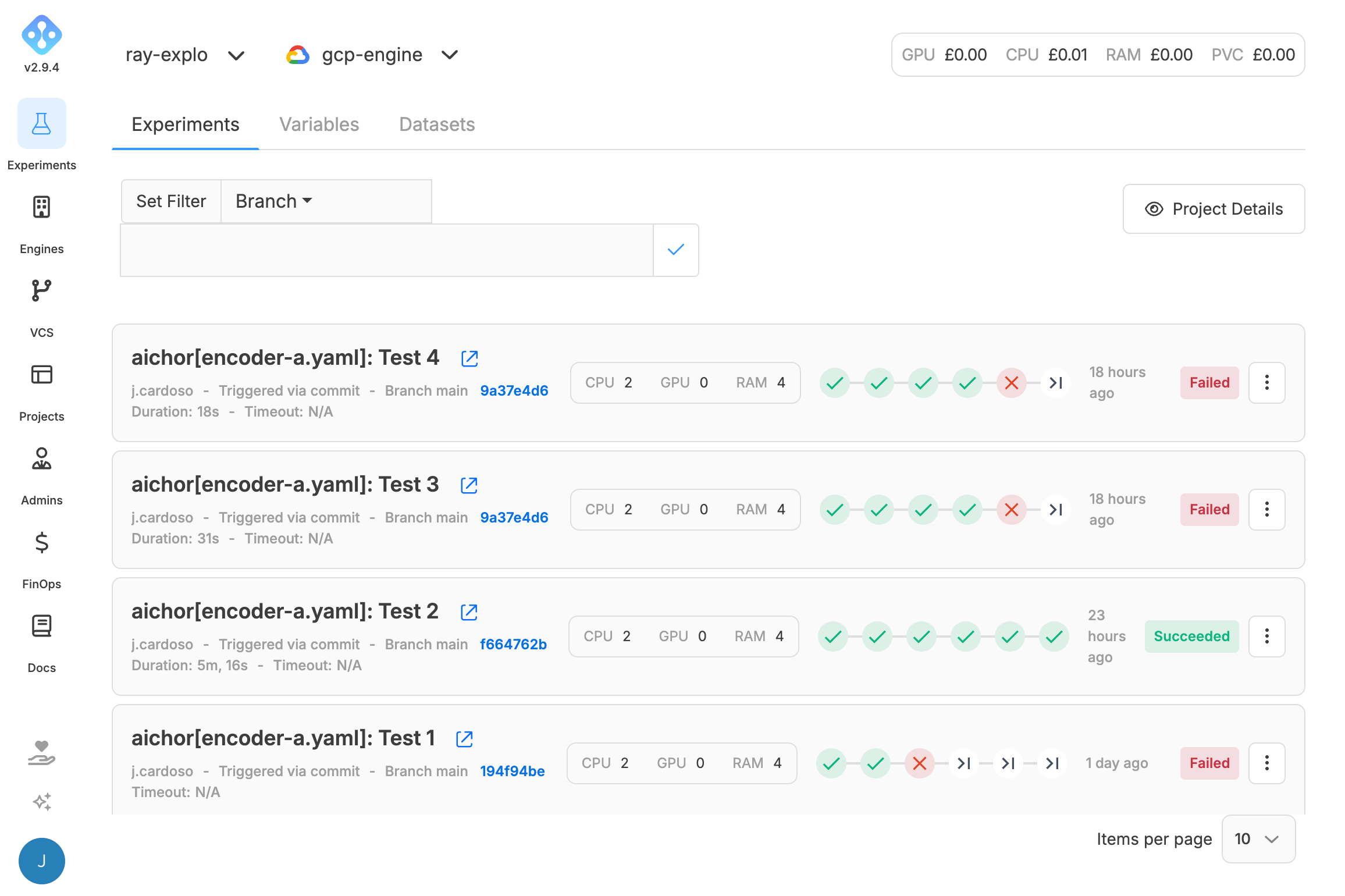
Task: Click the failed red X step of Test 3
Action: 1012,510
